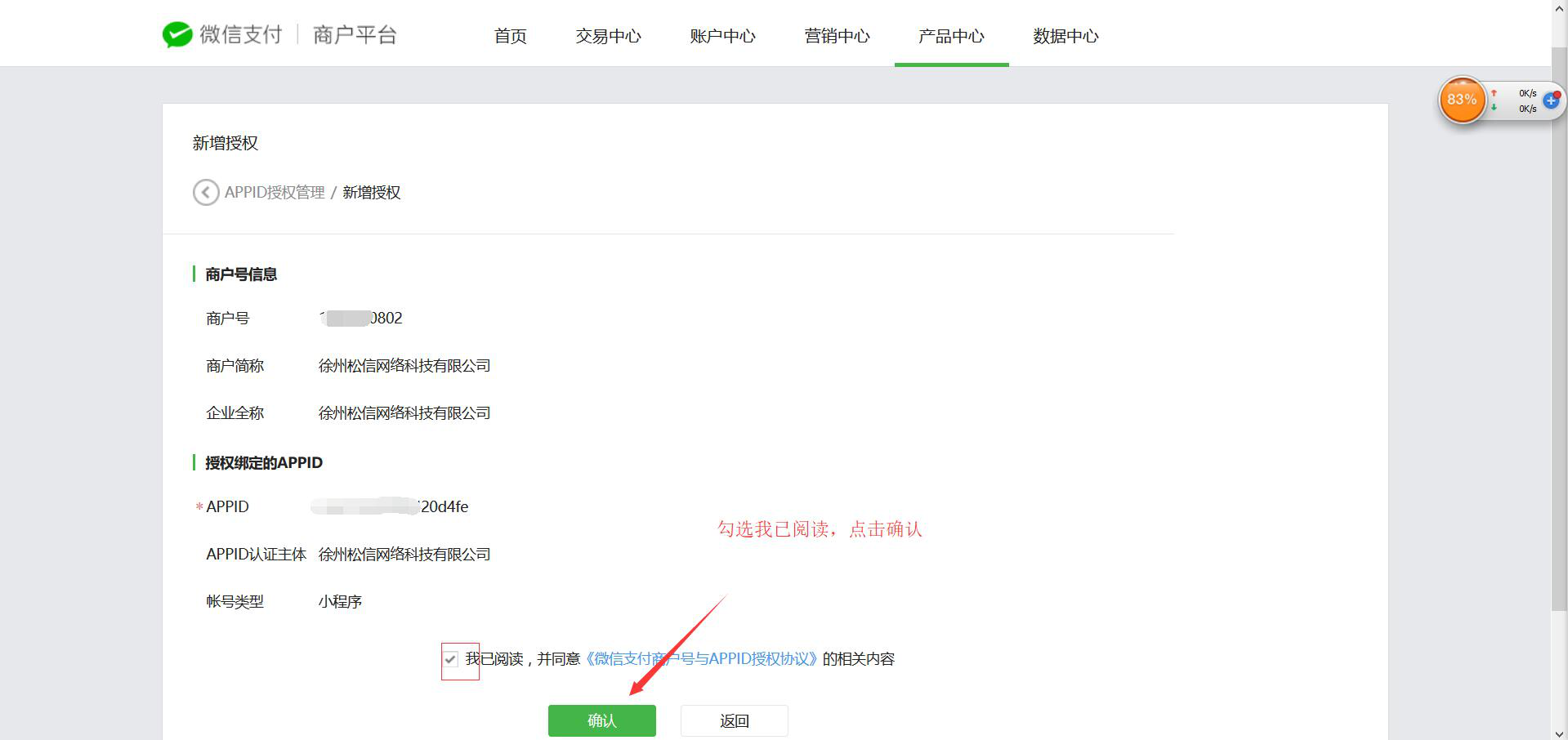Click the 新增授权 page heading
The height and width of the screenshot is (740, 1568).
click(x=226, y=143)
